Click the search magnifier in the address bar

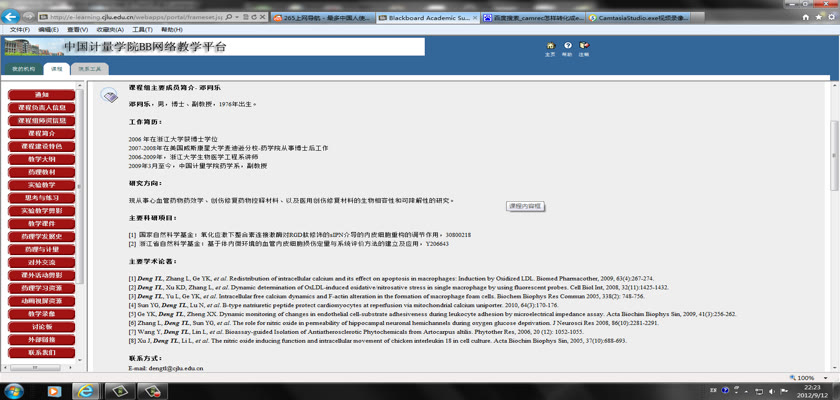point(229,17)
